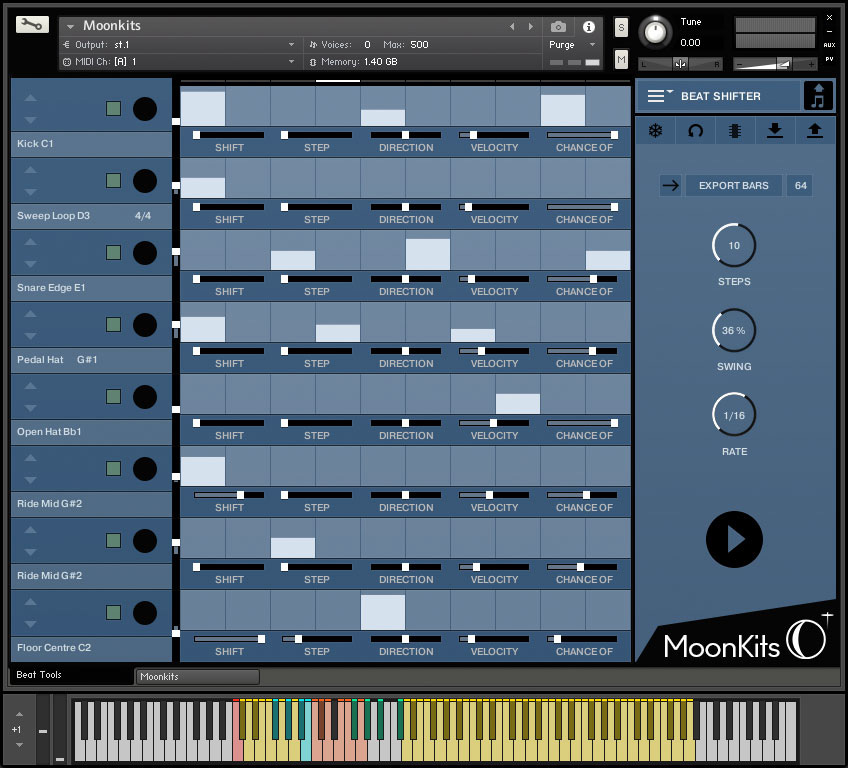Click the arrow icon beside Export Bars
The width and height of the screenshot is (848, 768).
[x=671, y=186]
